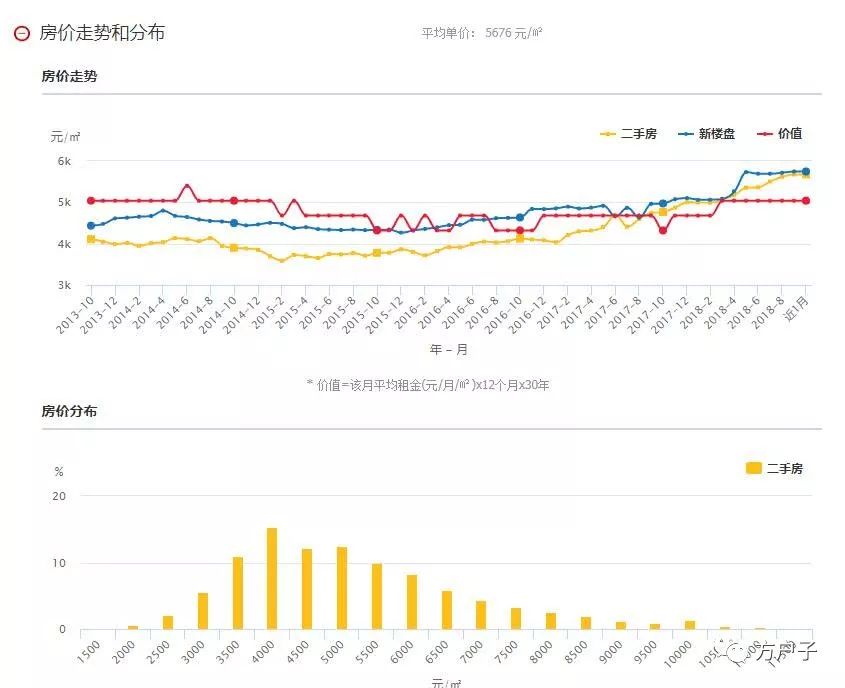Click the 6500 元/㎡ distribution bar

[x=447, y=610]
